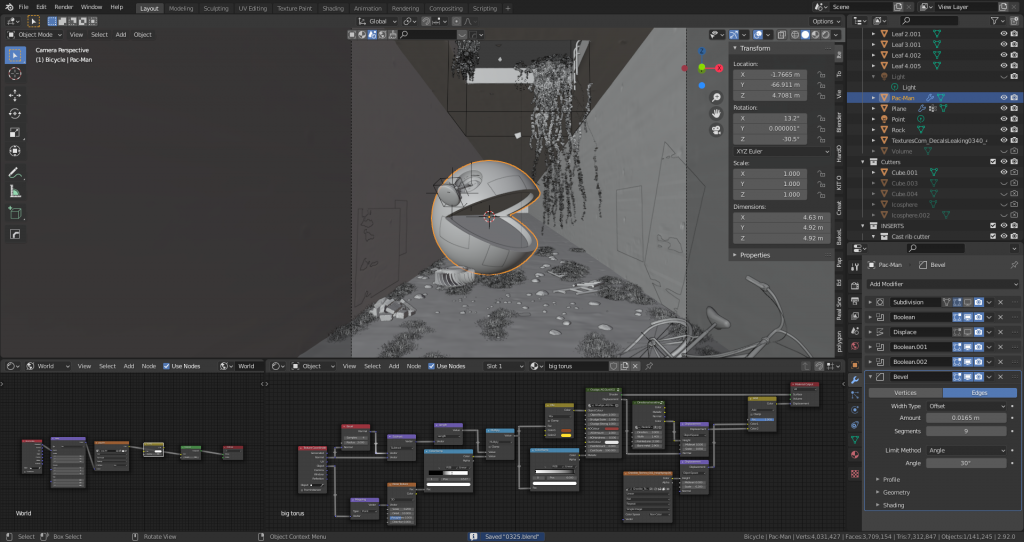
Task: Toggle INSERTS collection checkbox
Action: [993, 226]
